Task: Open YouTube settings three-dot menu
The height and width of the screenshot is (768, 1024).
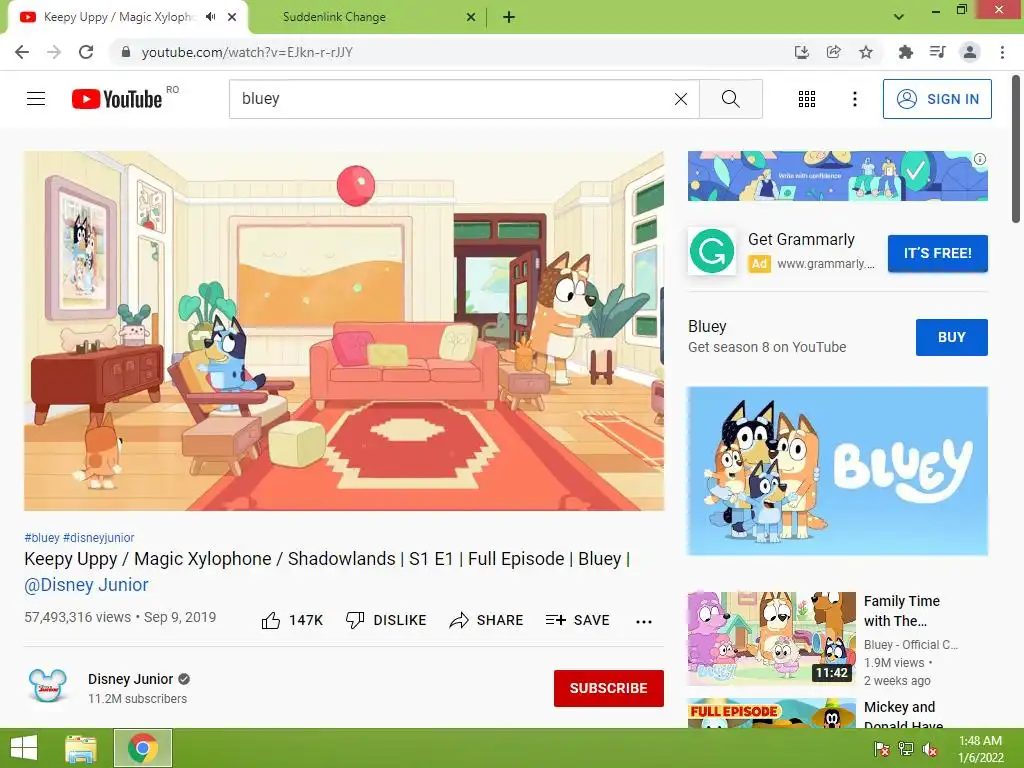Action: point(854,99)
